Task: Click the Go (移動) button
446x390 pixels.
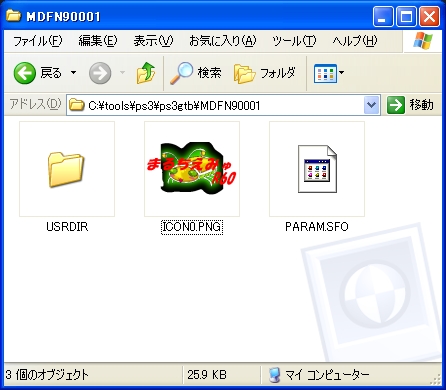Action: (x=410, y=105)
